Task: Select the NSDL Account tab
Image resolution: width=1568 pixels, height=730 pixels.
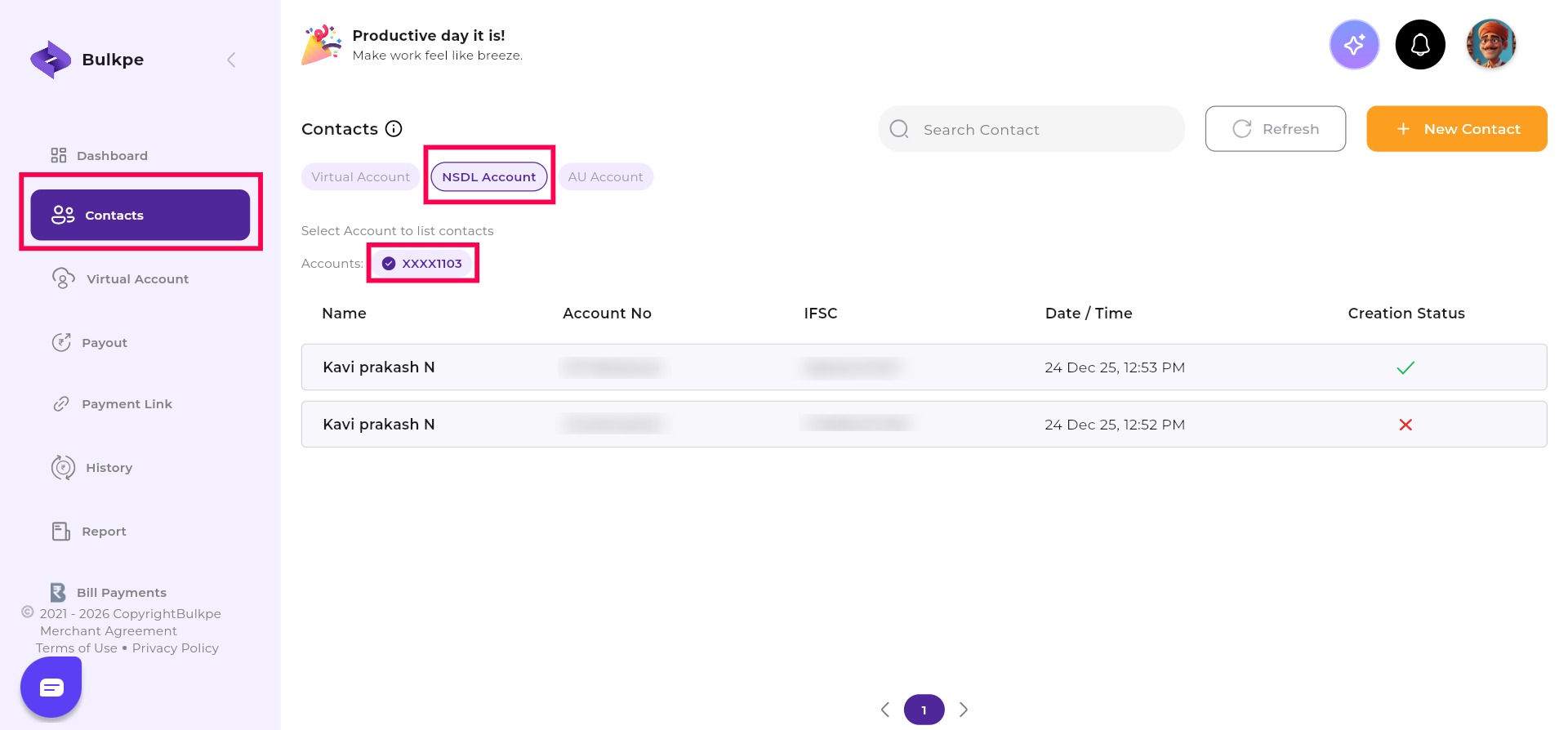Action: point(488,177)
